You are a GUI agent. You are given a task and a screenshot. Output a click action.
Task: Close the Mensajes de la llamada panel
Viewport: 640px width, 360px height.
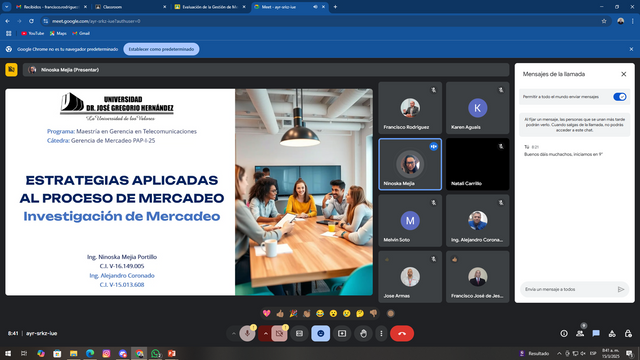[x=624, y=74]
